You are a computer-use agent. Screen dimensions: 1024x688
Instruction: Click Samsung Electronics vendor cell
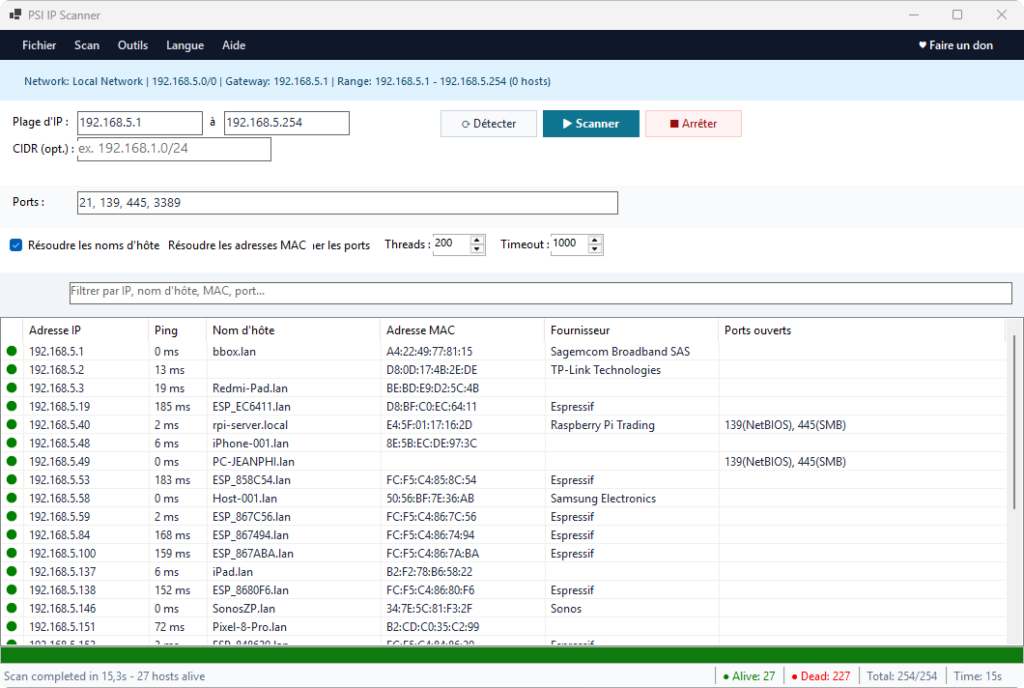tap(603, 499)
